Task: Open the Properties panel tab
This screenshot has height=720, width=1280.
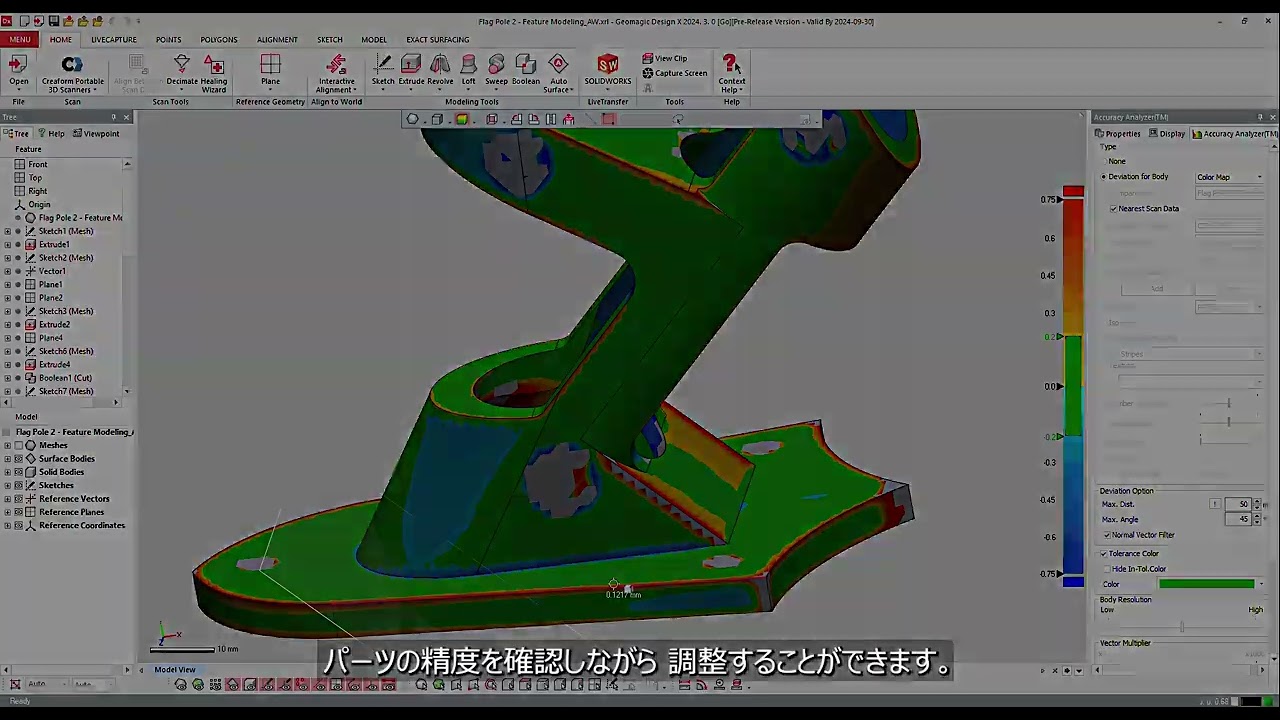Action: pos(1118,134)
